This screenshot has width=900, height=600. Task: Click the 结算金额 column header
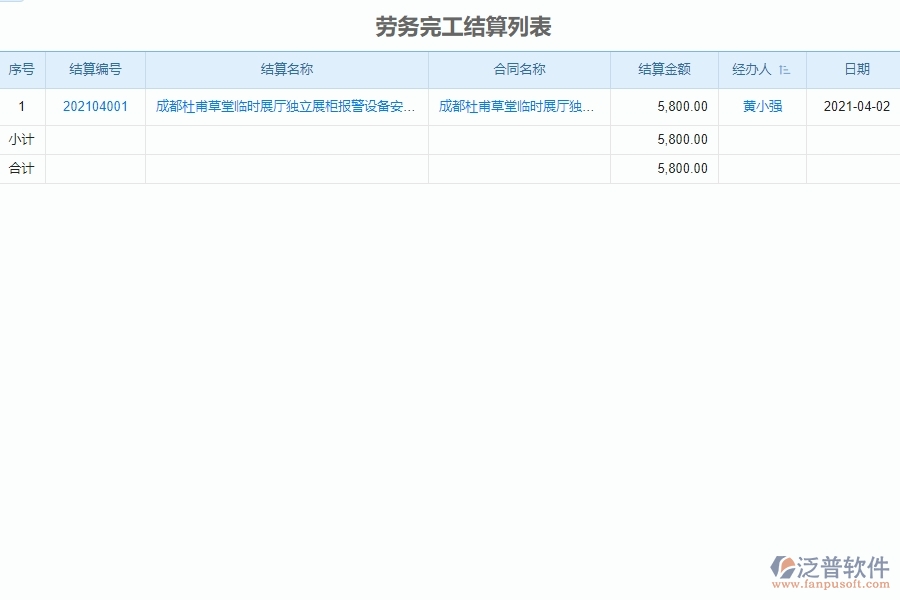pyautogui.click(x=663, y=70)
